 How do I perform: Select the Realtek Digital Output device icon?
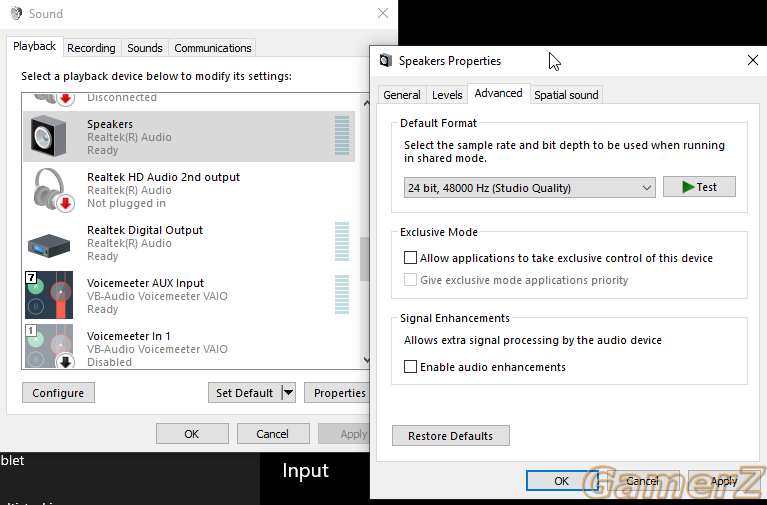pyautogui.click(x=49, y=245)
